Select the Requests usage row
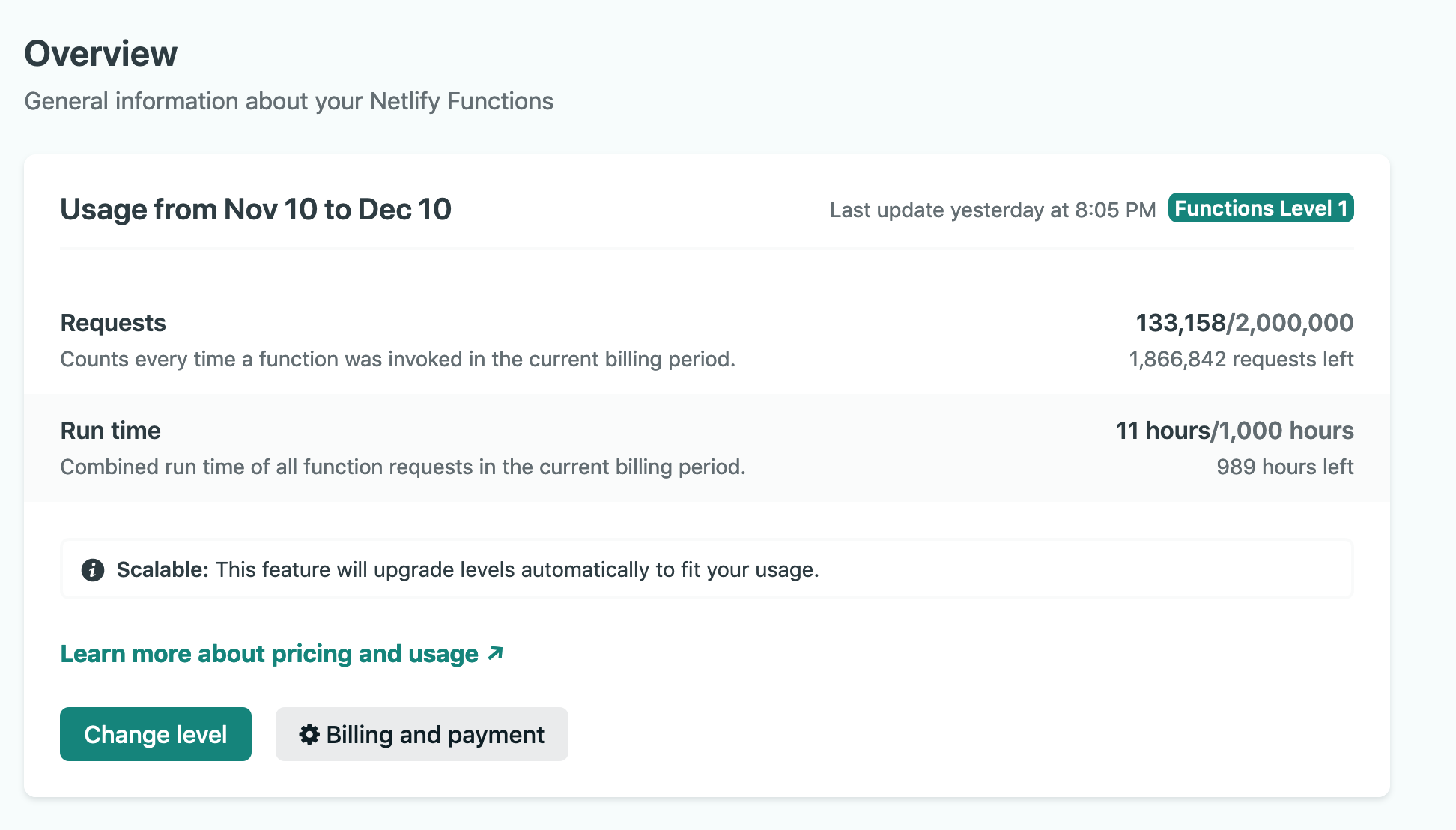This screenshot has width=1456, height=830. (706, 339)
